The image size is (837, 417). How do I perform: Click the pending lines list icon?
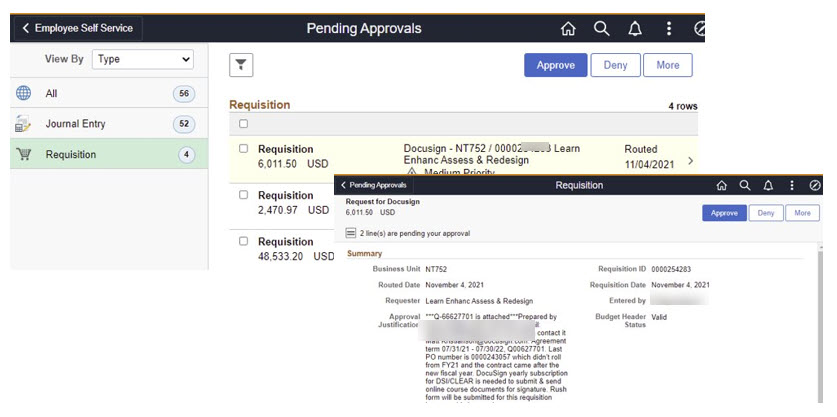(x=351, y=233)
